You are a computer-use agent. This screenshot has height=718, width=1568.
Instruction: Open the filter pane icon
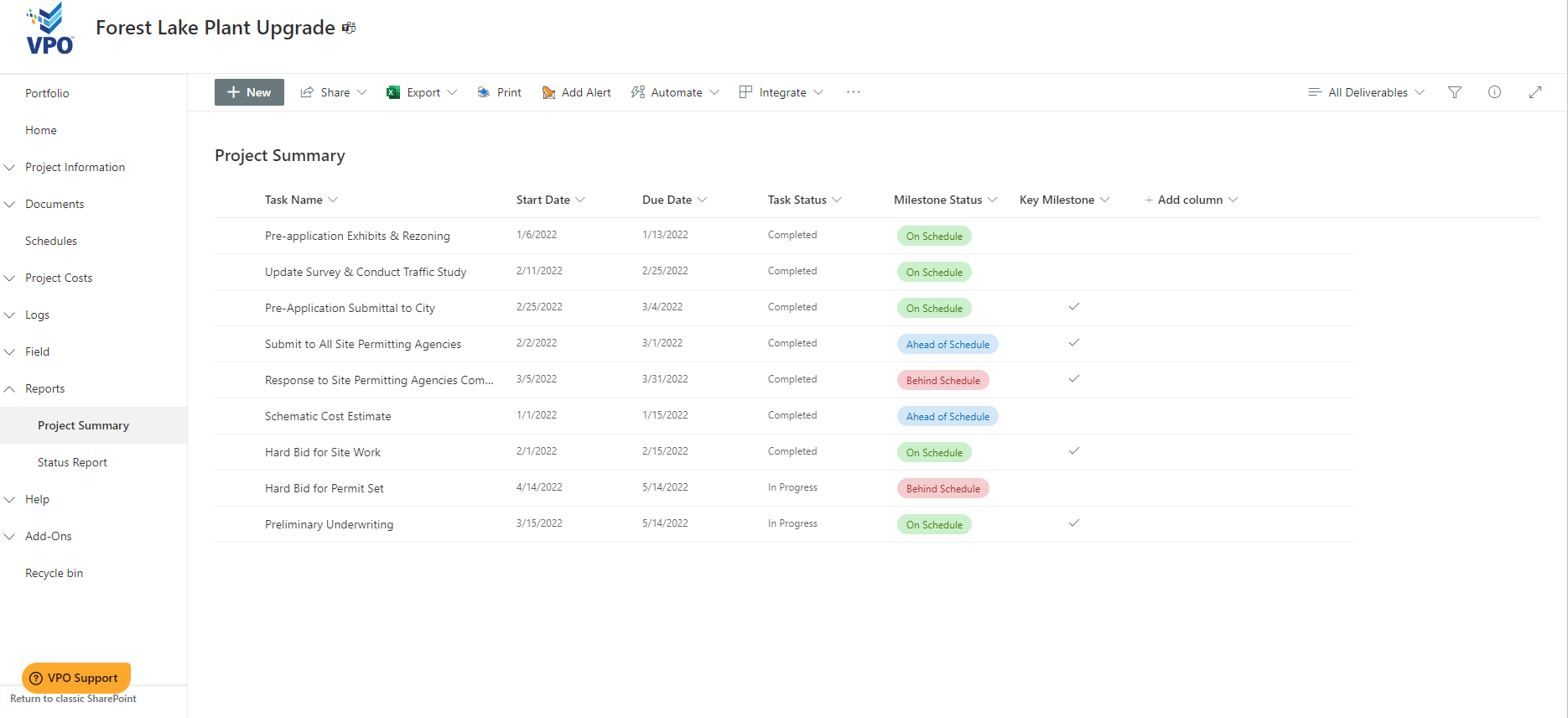1455,92
